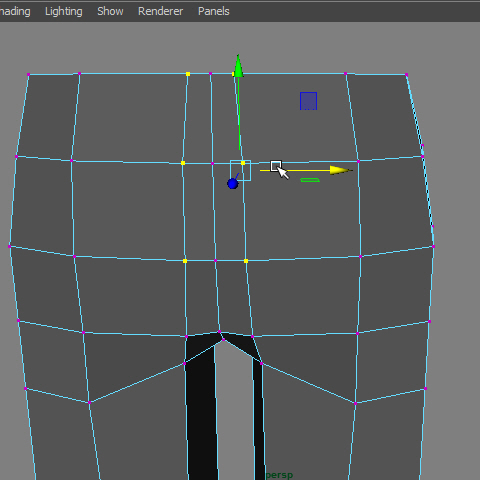Select the rightmost magenta vertex on the hip
This screenshot has height=480, width=480.
pyautogui.click(x=433, y=246)
